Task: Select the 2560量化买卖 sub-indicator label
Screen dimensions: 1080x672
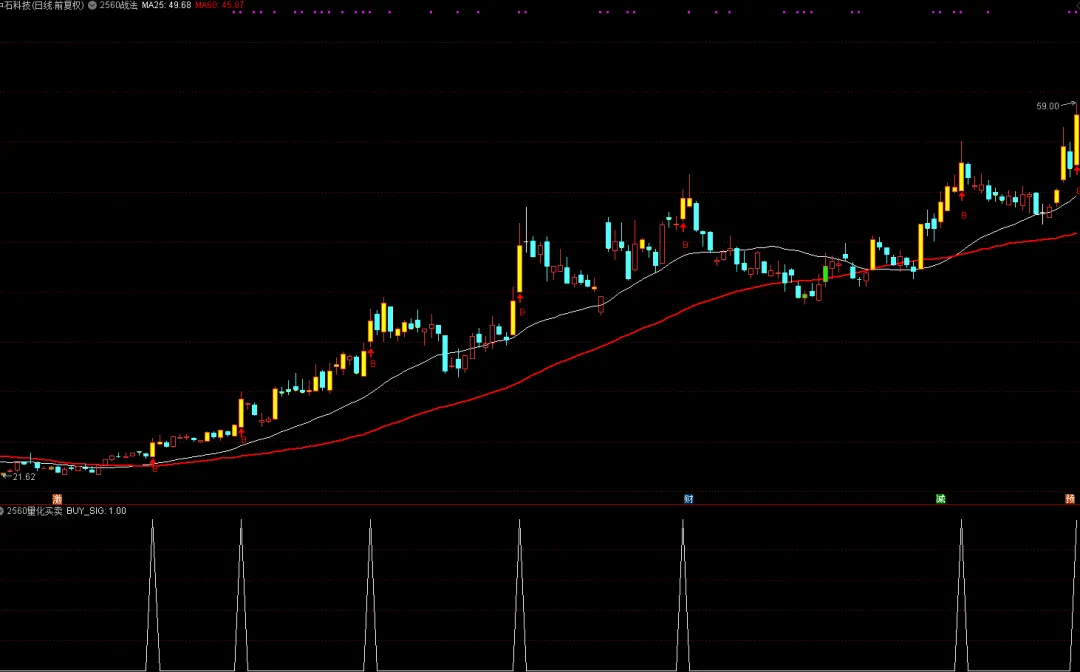Action: pyautogui.click(x=34, y=511)
